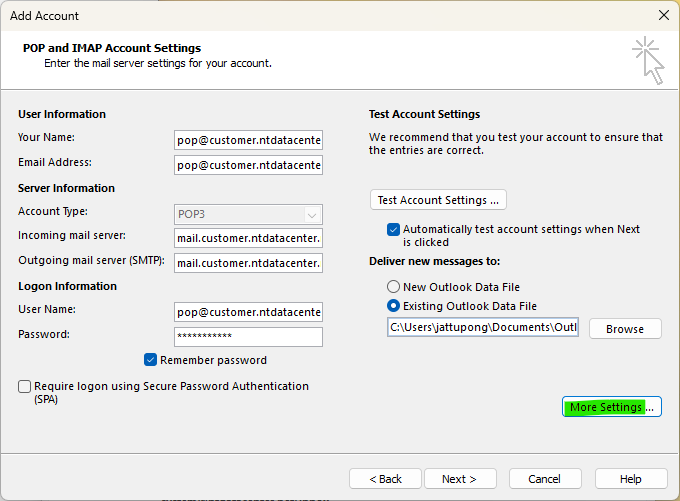This screenshot has width=680, height=501.
Task: Edit the Incoming mail server field
Action: pos(248,238)
